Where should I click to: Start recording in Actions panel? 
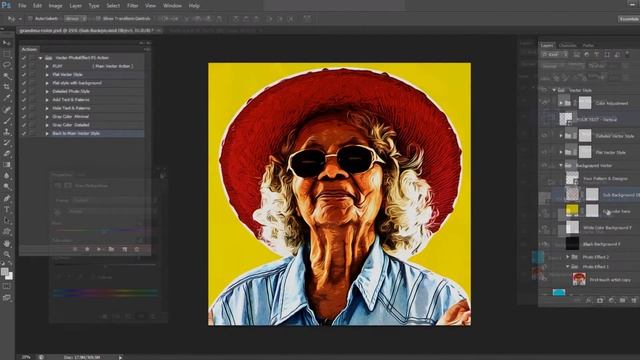pos(87,249)
